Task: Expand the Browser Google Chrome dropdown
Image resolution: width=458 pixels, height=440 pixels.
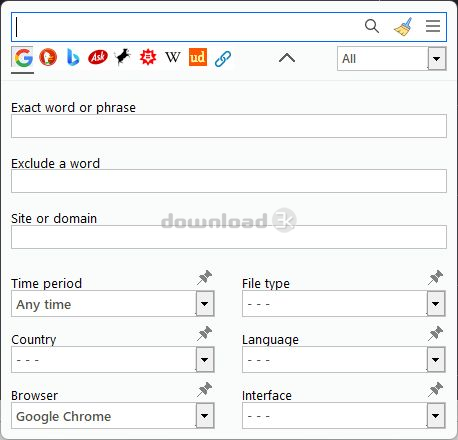Action: tap(113, 416)
